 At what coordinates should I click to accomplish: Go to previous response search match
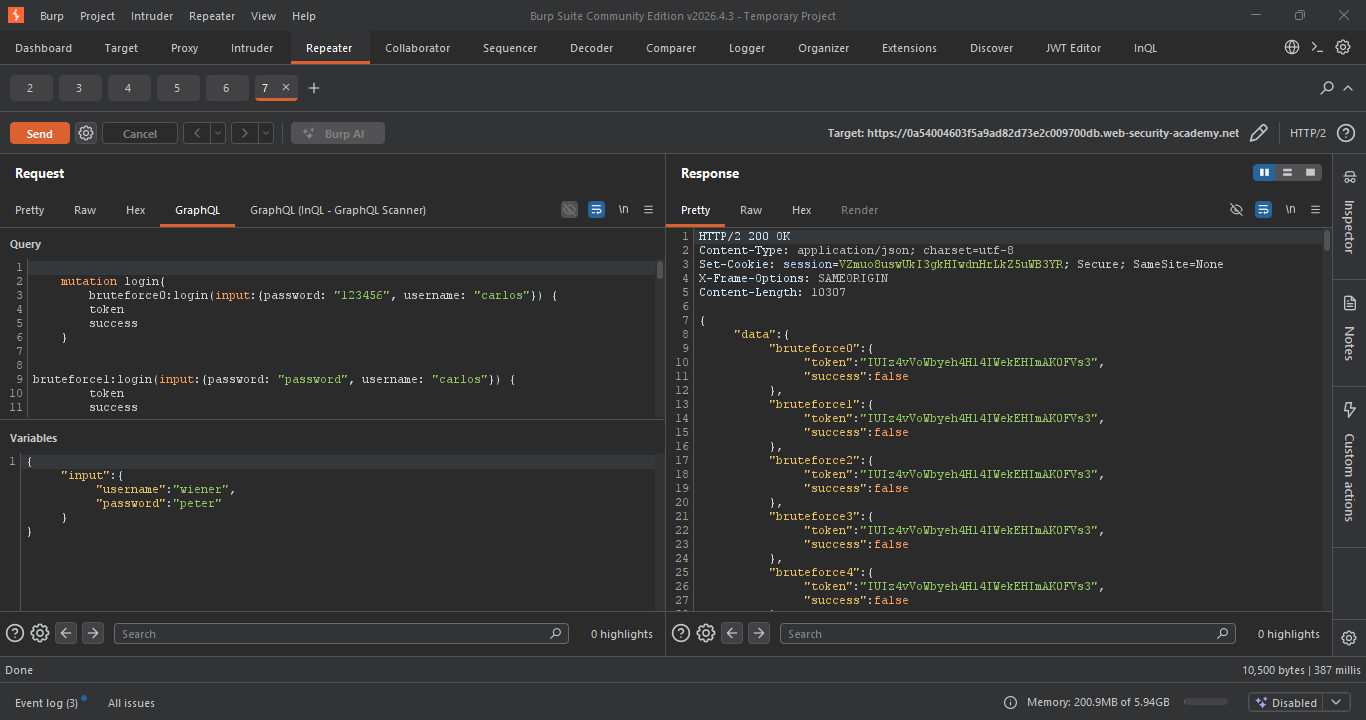click(x=733, y=633)
